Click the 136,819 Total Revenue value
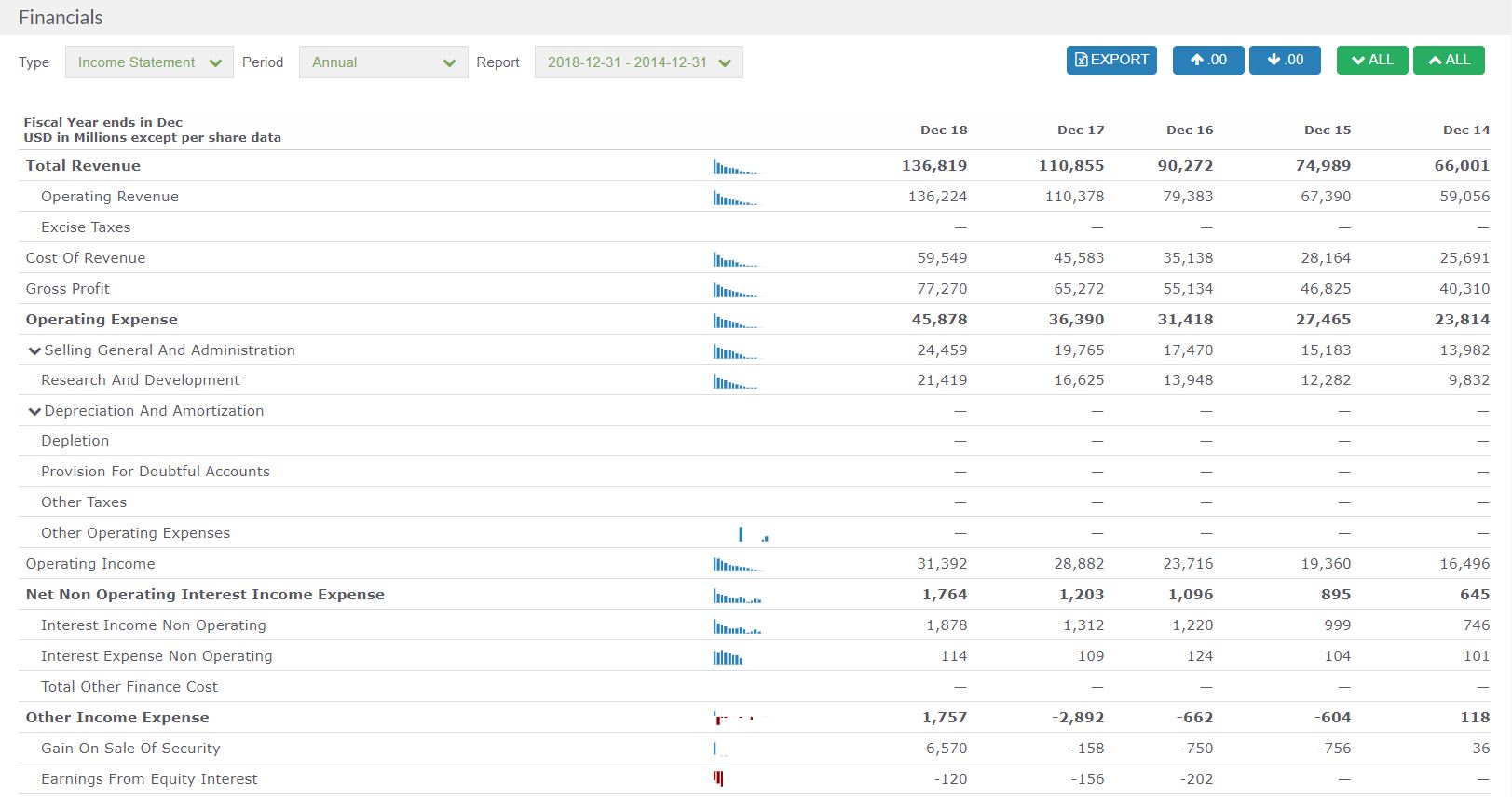Viewport: 1512px width, 797px height. (934, 166)
